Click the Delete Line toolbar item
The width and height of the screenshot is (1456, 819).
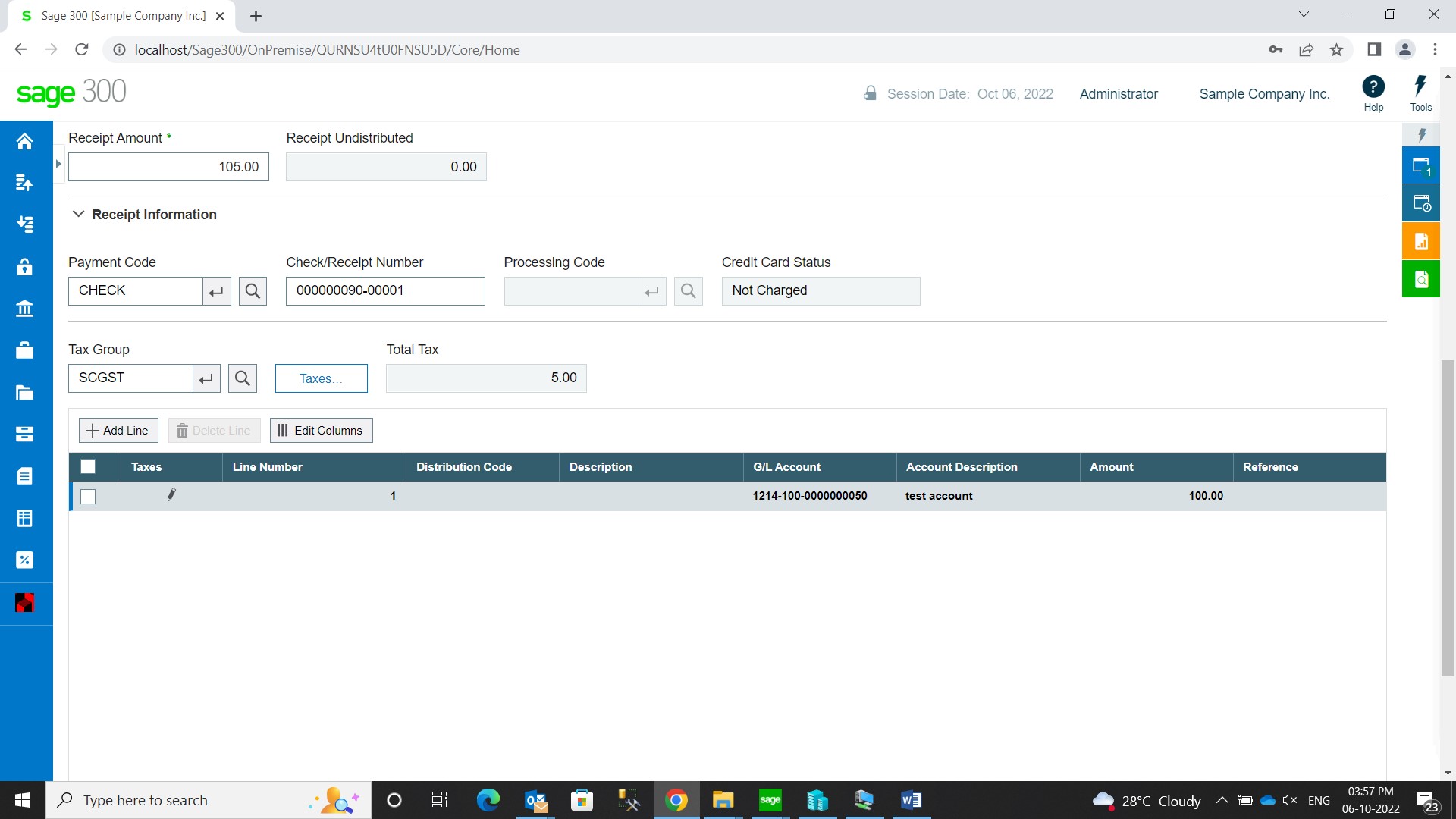coord(213,430)
